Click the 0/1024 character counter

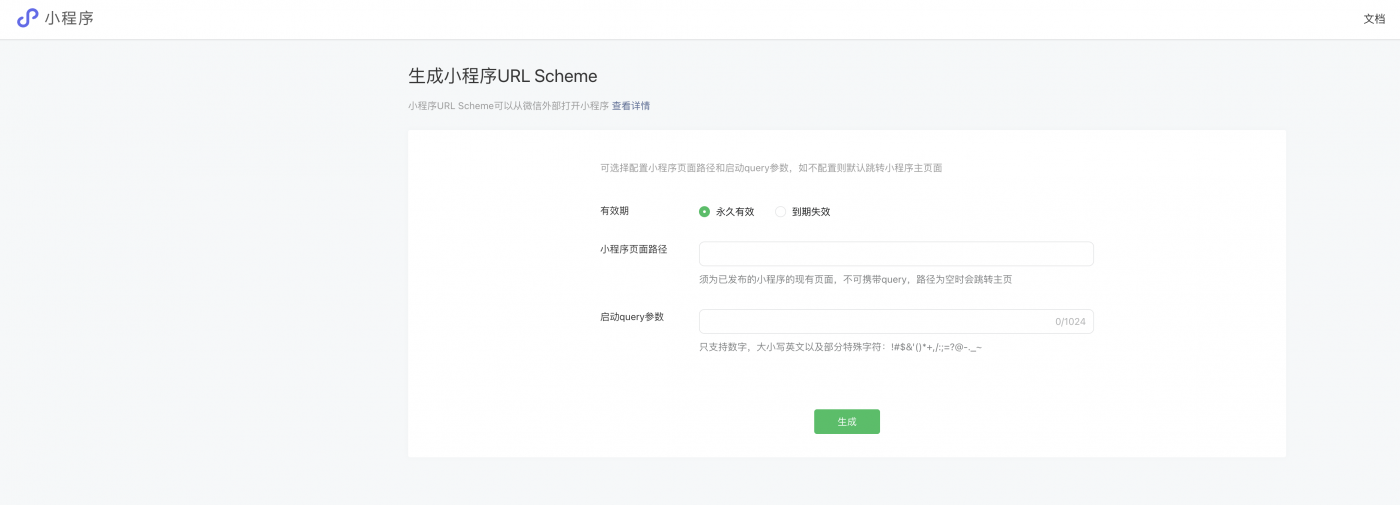(x=1069, y=322)
